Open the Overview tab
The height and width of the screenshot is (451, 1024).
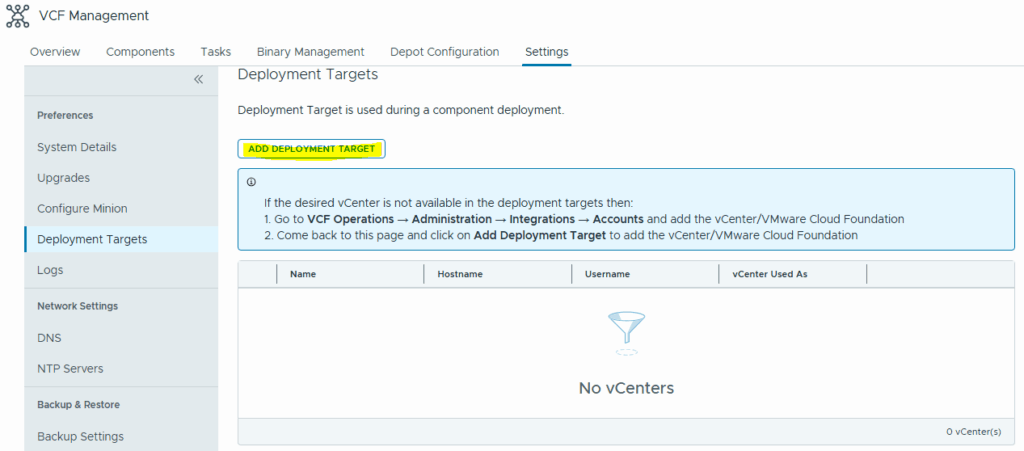[55, 52]
